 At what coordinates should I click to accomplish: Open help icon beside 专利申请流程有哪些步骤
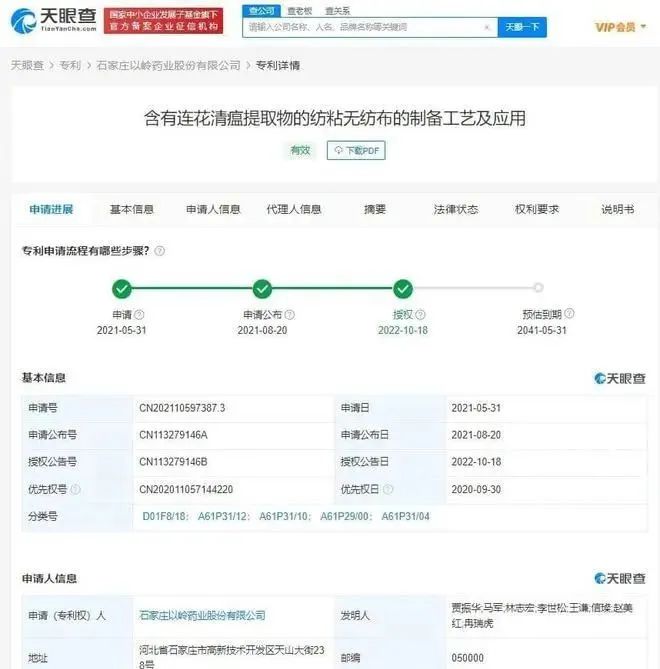(160, 251)
